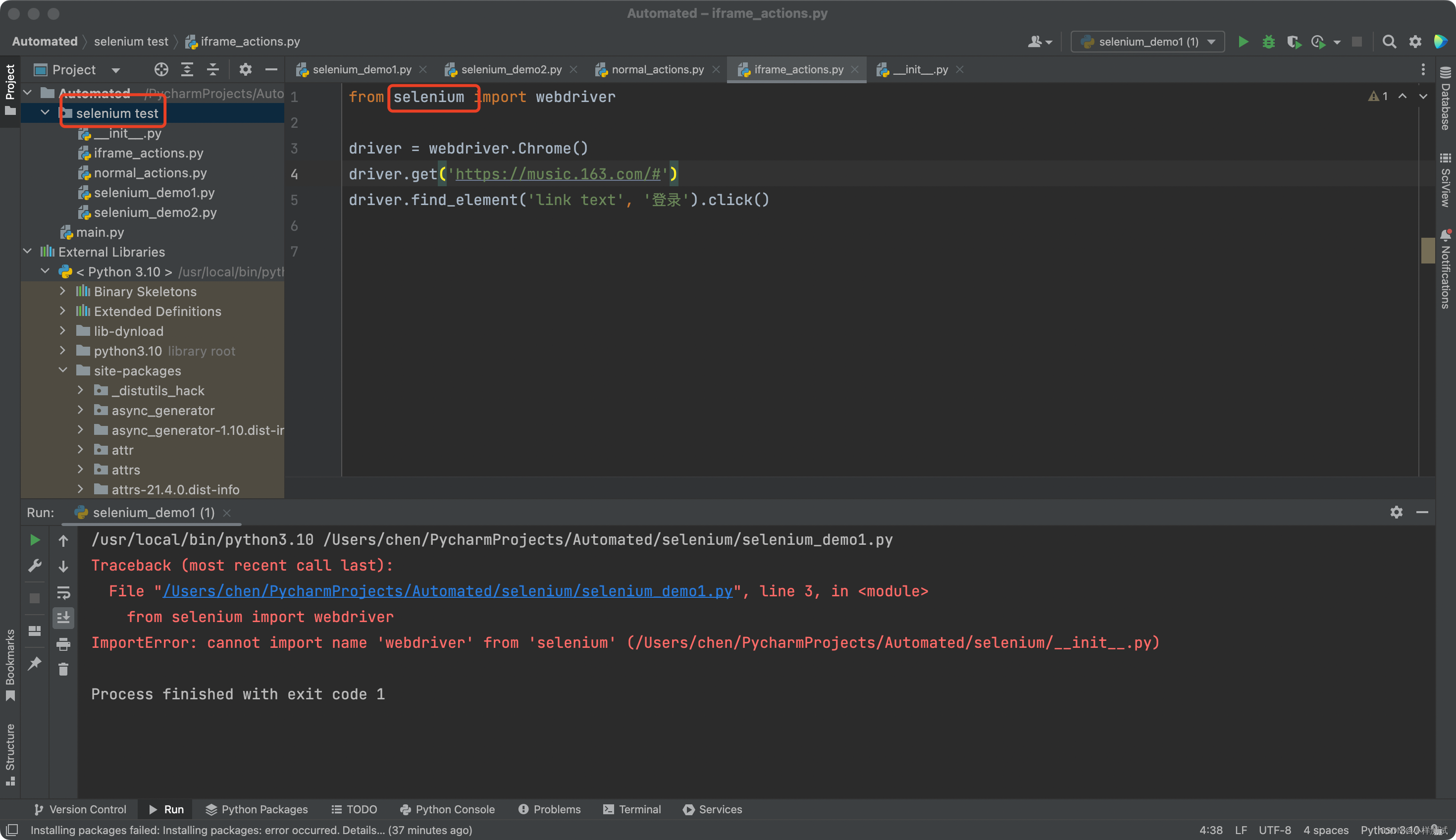
Task: Expand the Binary Skeletons node
Action: [x=63, y=291]
